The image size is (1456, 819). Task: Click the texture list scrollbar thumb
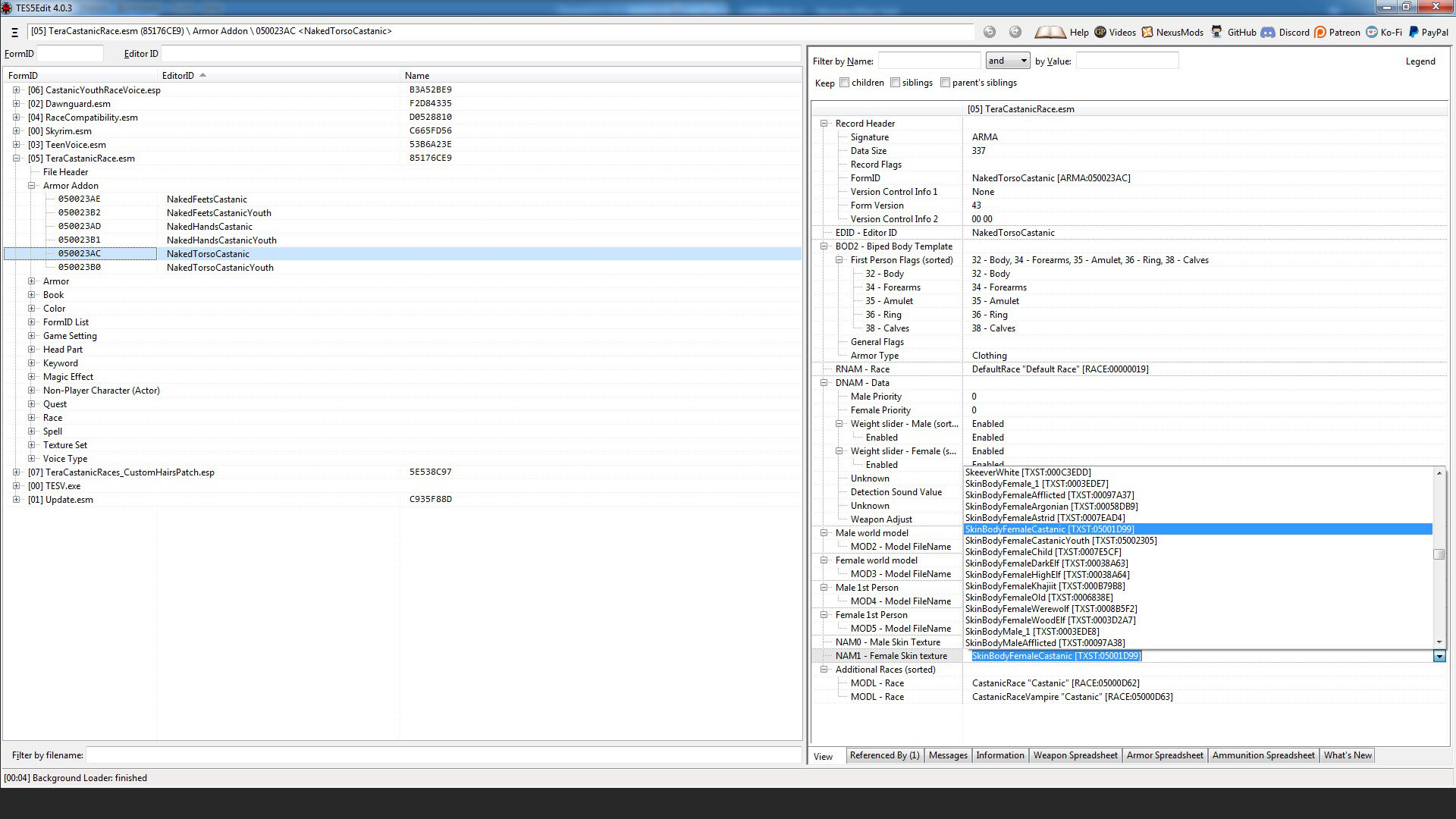click(x=1439, y=554)
